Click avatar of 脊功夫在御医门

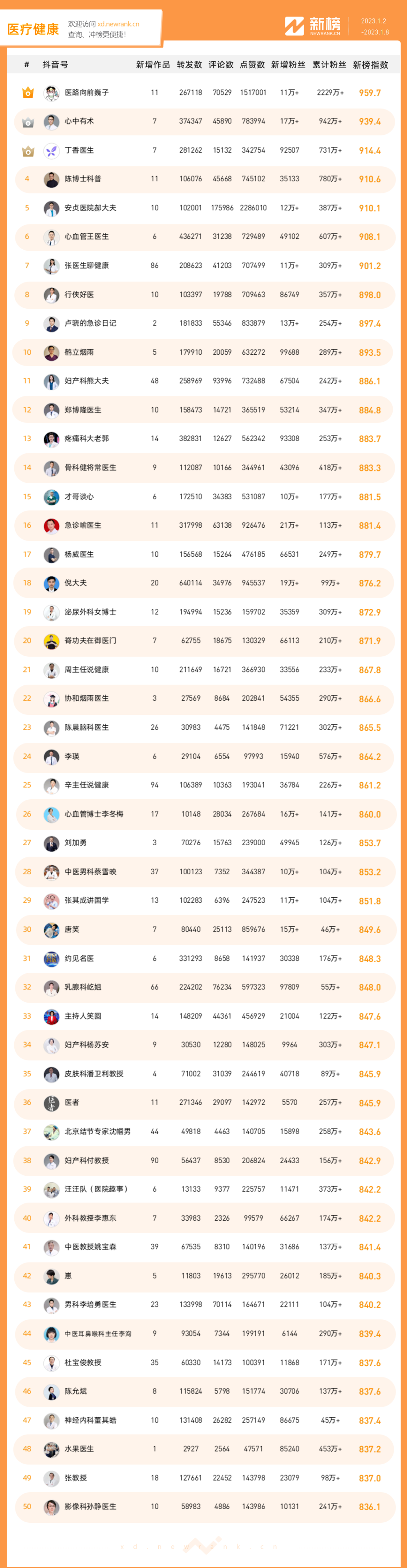52,641
